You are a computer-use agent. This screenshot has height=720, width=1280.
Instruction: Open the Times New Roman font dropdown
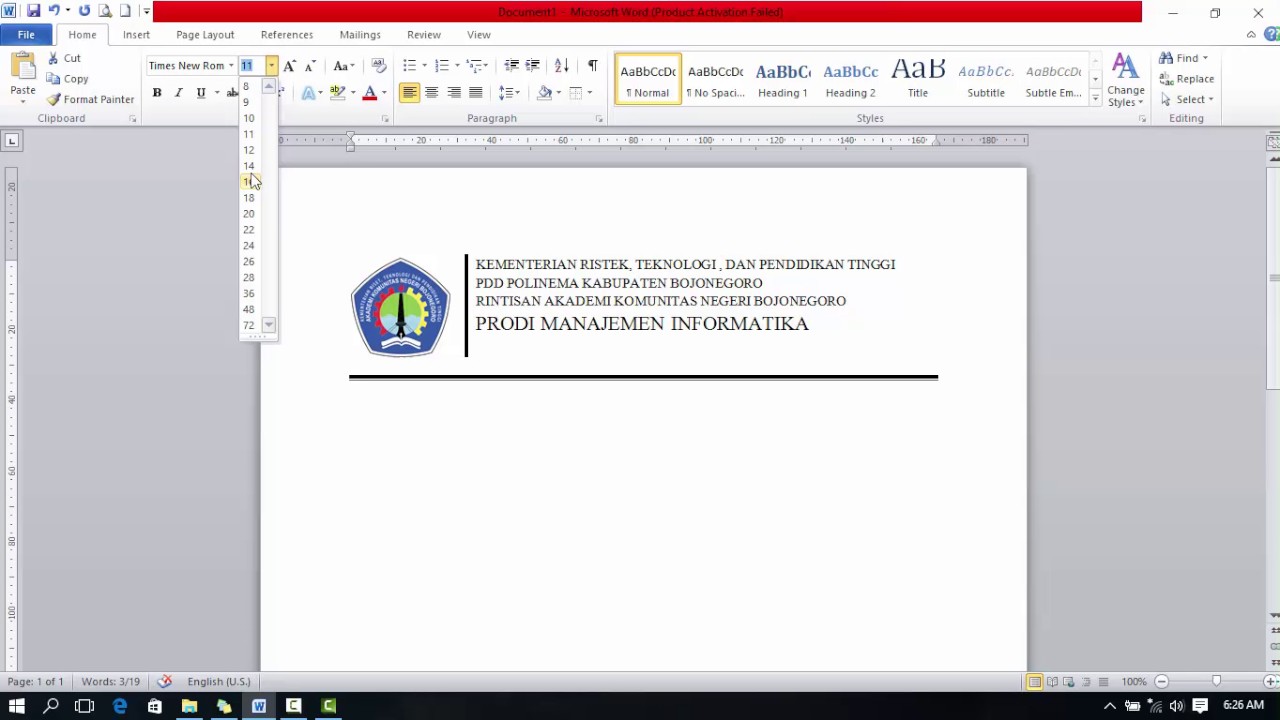231,66
